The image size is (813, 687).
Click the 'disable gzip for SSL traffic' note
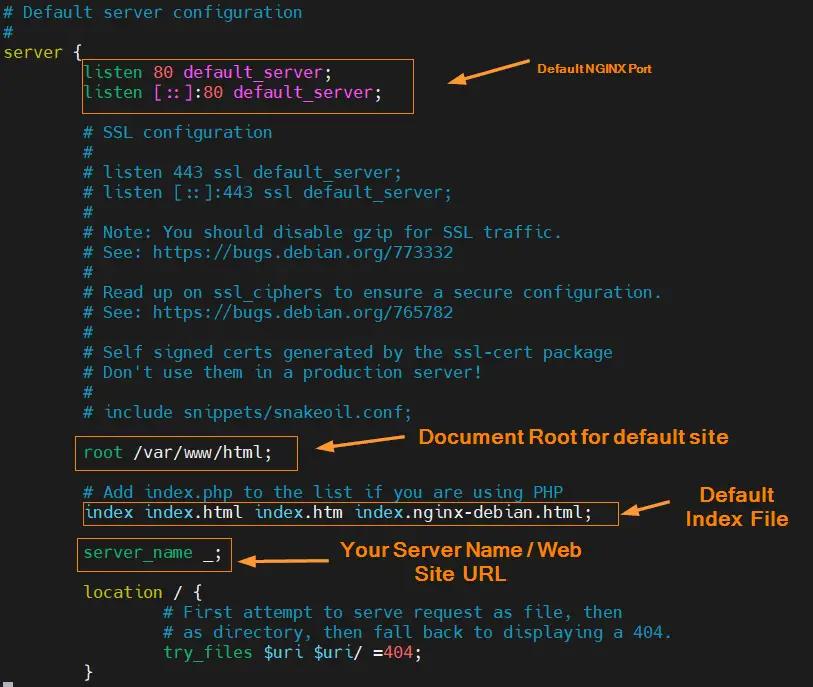(x=322, y=232)
